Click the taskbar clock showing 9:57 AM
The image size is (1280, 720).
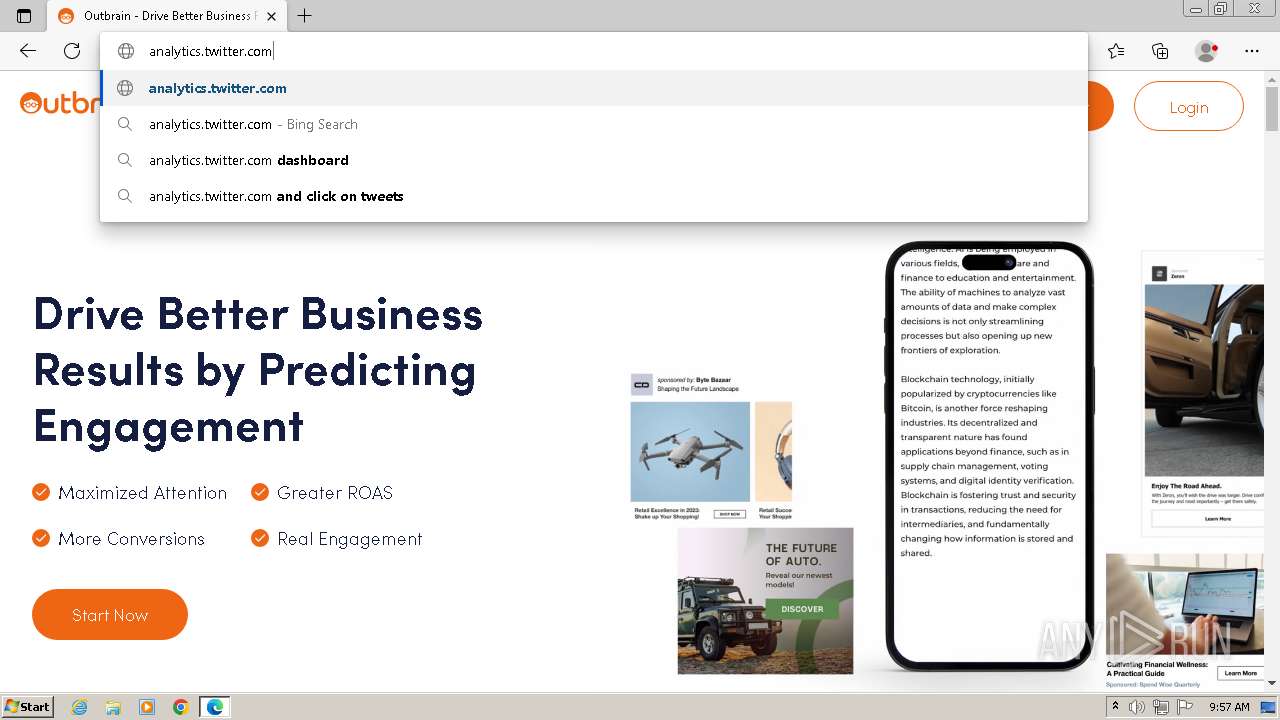tap(1229, 707)
